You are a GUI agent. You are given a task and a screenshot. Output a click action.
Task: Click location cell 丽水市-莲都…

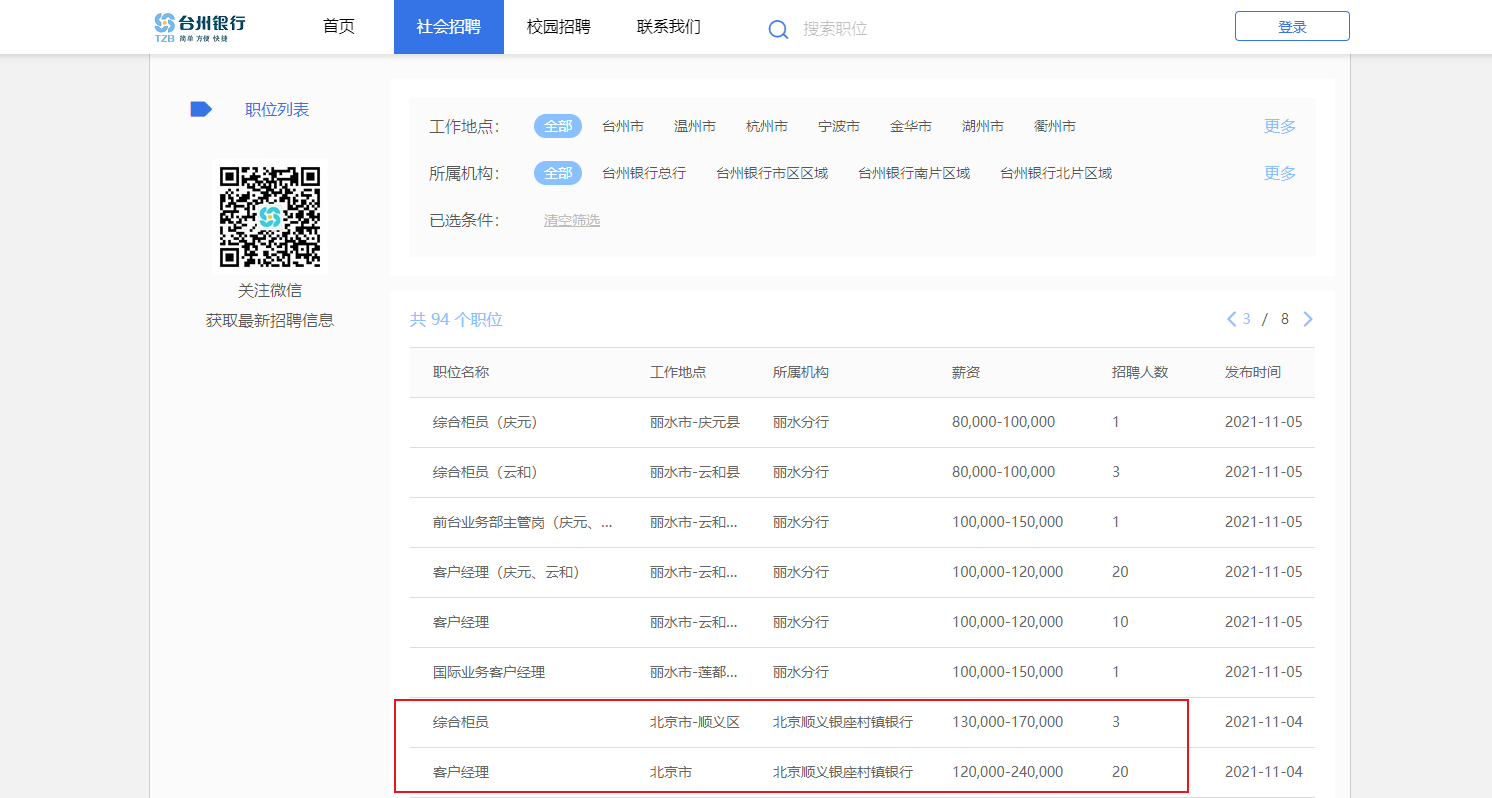(x=694, y=672)
